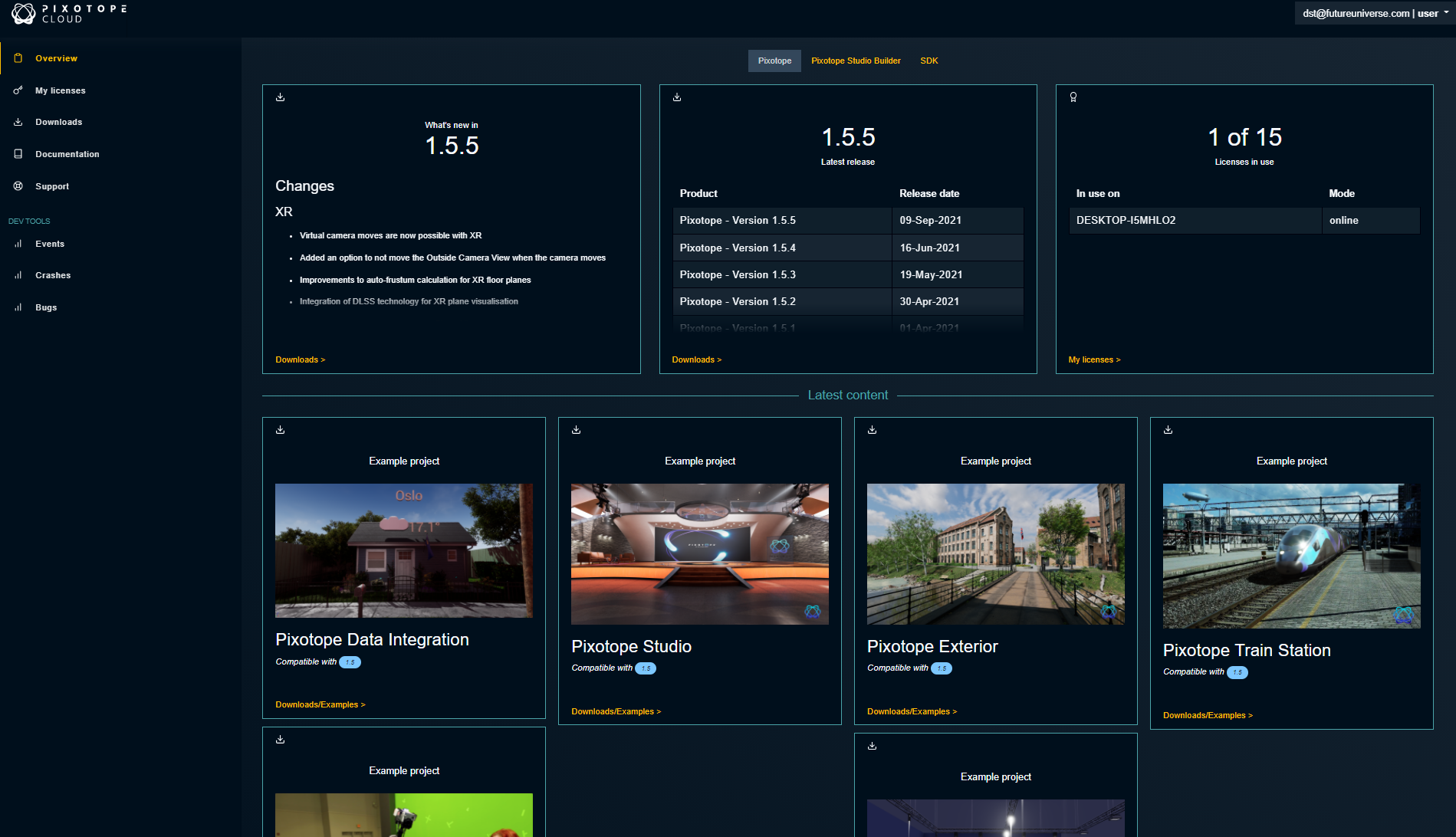Click release date 09-Sep-2021 cell
Image resolution: width=1456 pixels, height=837 pixels.
click(958, 220)
